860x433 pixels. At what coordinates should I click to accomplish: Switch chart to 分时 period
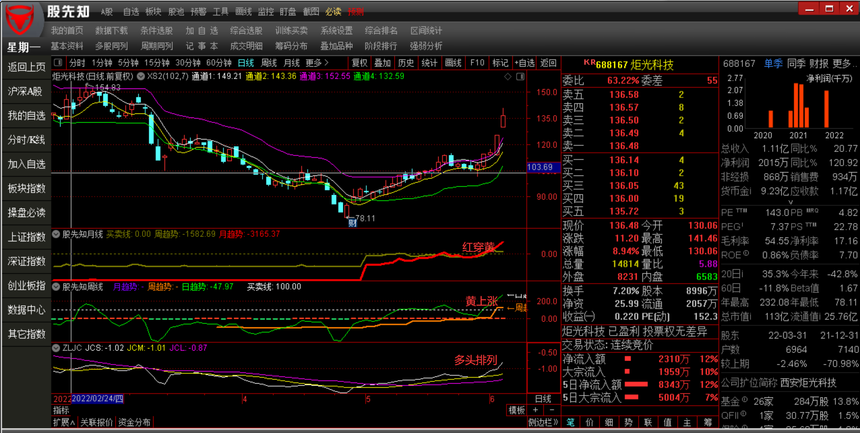pos(77,63)
